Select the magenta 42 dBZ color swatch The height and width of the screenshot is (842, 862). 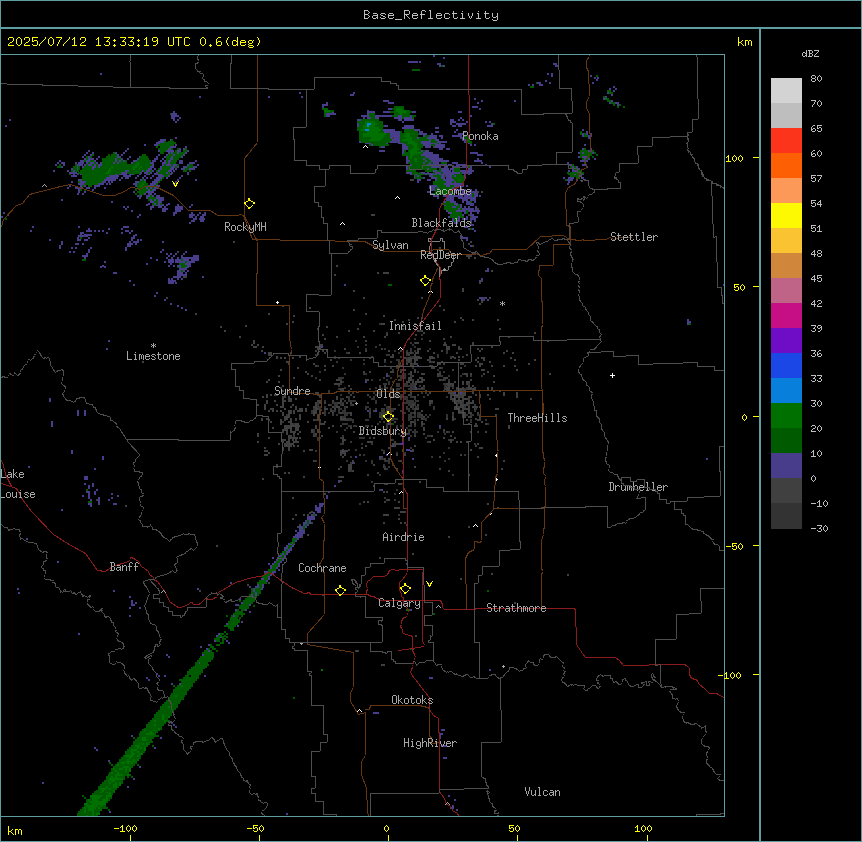[x=786, y=315]
